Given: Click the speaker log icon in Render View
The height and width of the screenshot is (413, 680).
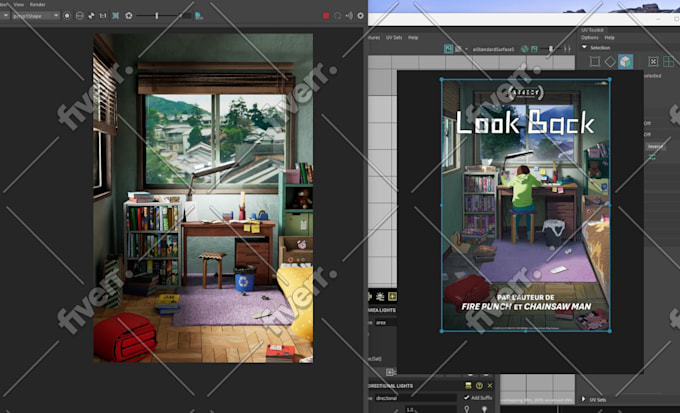Looking at the screenshot, I should 349,16.
